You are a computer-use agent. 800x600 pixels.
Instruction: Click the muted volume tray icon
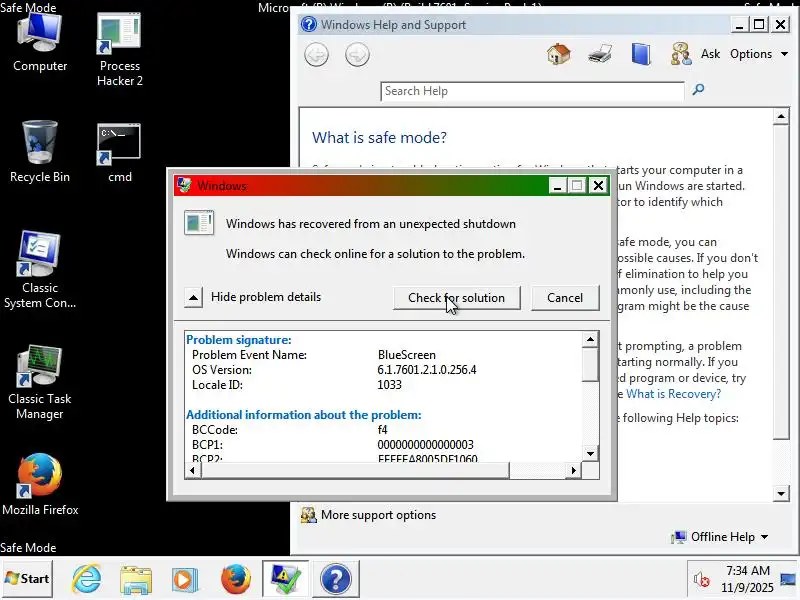(x=702, y=580)
